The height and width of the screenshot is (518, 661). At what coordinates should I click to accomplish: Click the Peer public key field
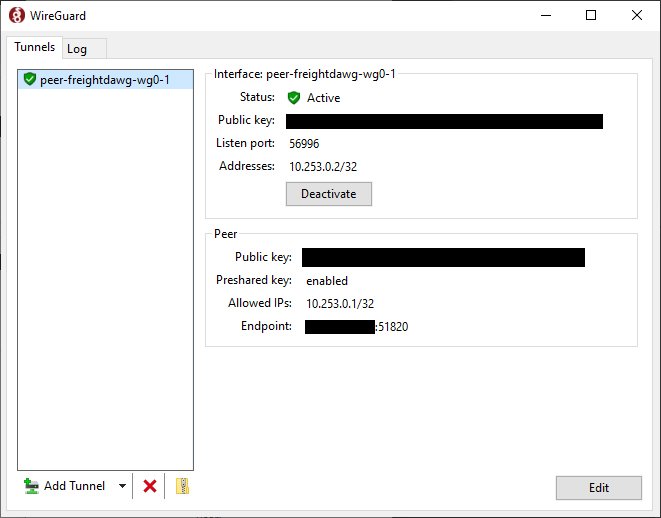443,258
